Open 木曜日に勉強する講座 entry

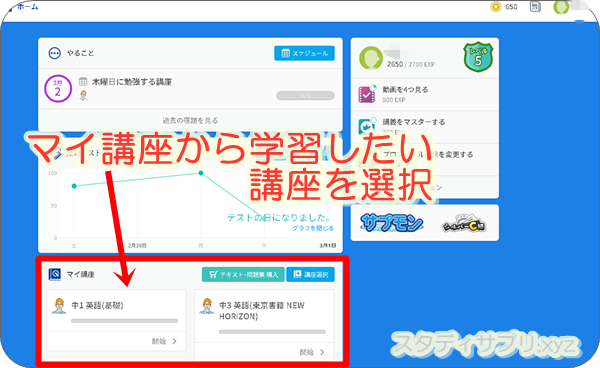(132, 81)
